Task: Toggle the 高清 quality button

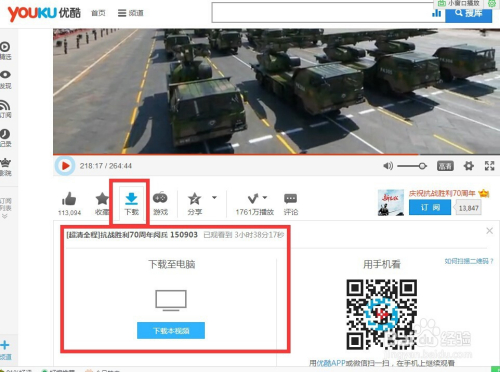Action: coord(445,166)
